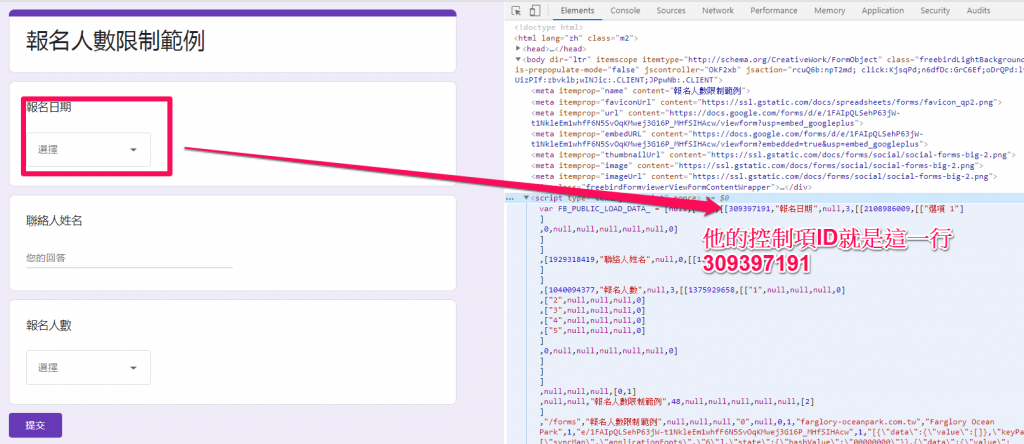The height and width of the screenshot is (444, 1024).
Task: Click the 1929318419 聯絡人姓名 code line
Action: click(620, 259)
